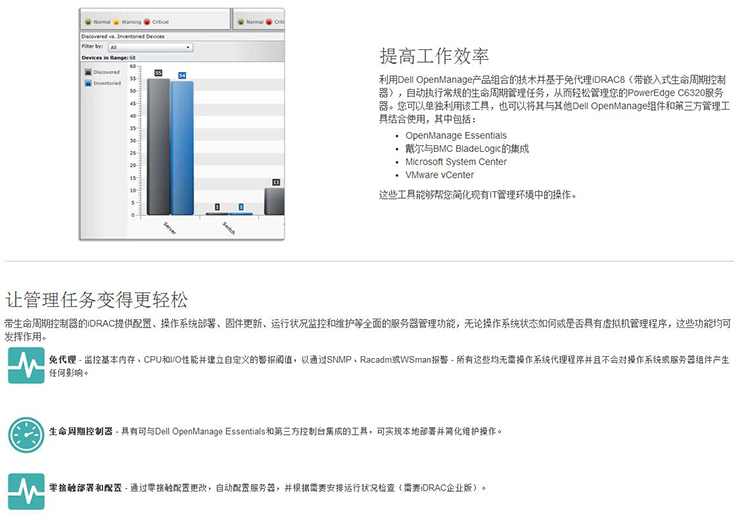Click the BMC BladeLogic integration item
The image size is (750, 531).
pos(466,148)
